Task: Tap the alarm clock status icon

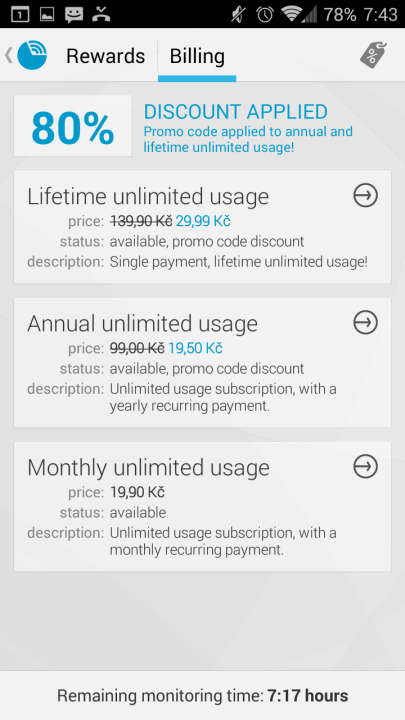Action: (x=265, y=14)
